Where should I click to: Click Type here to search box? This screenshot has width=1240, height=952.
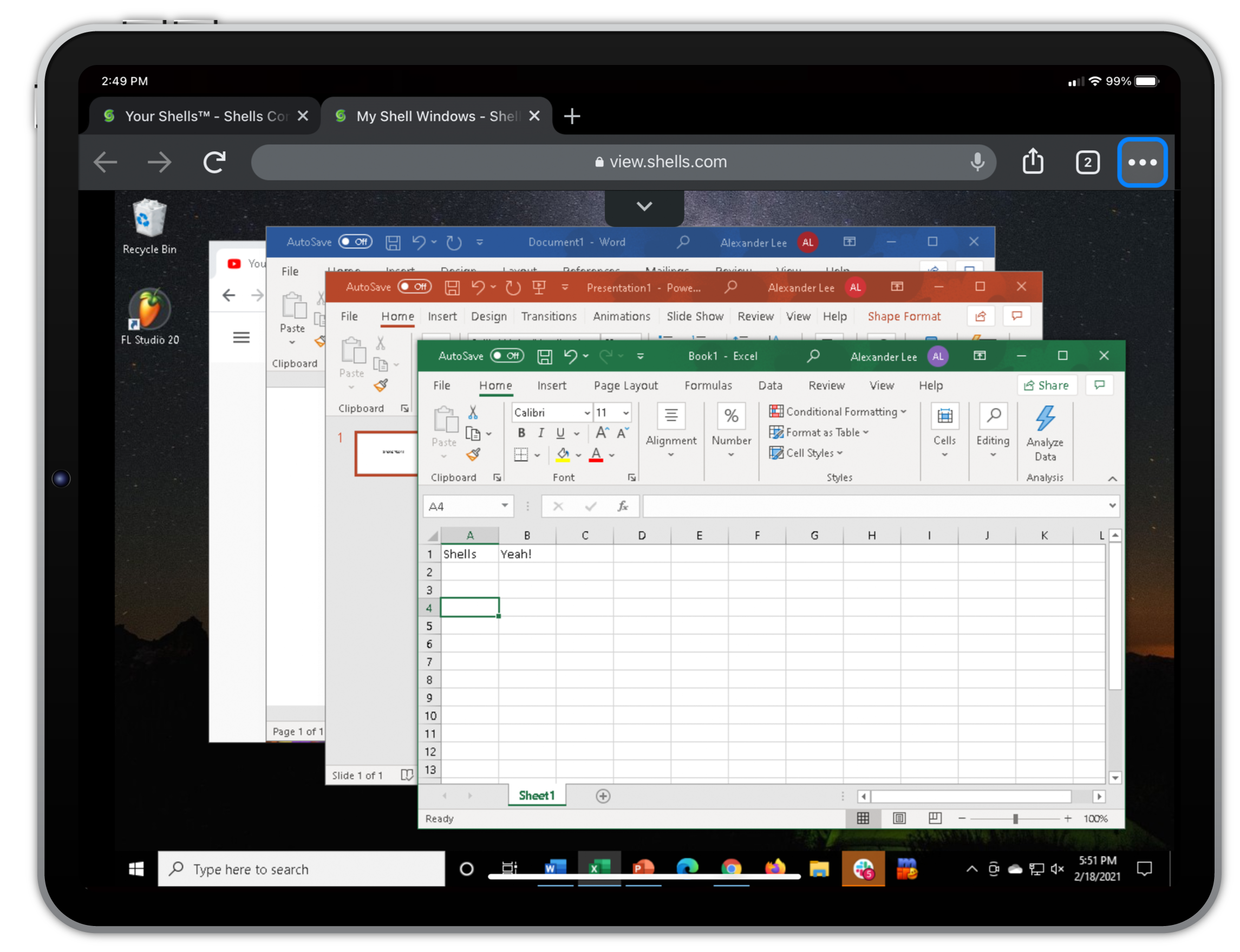pos(302,869)
